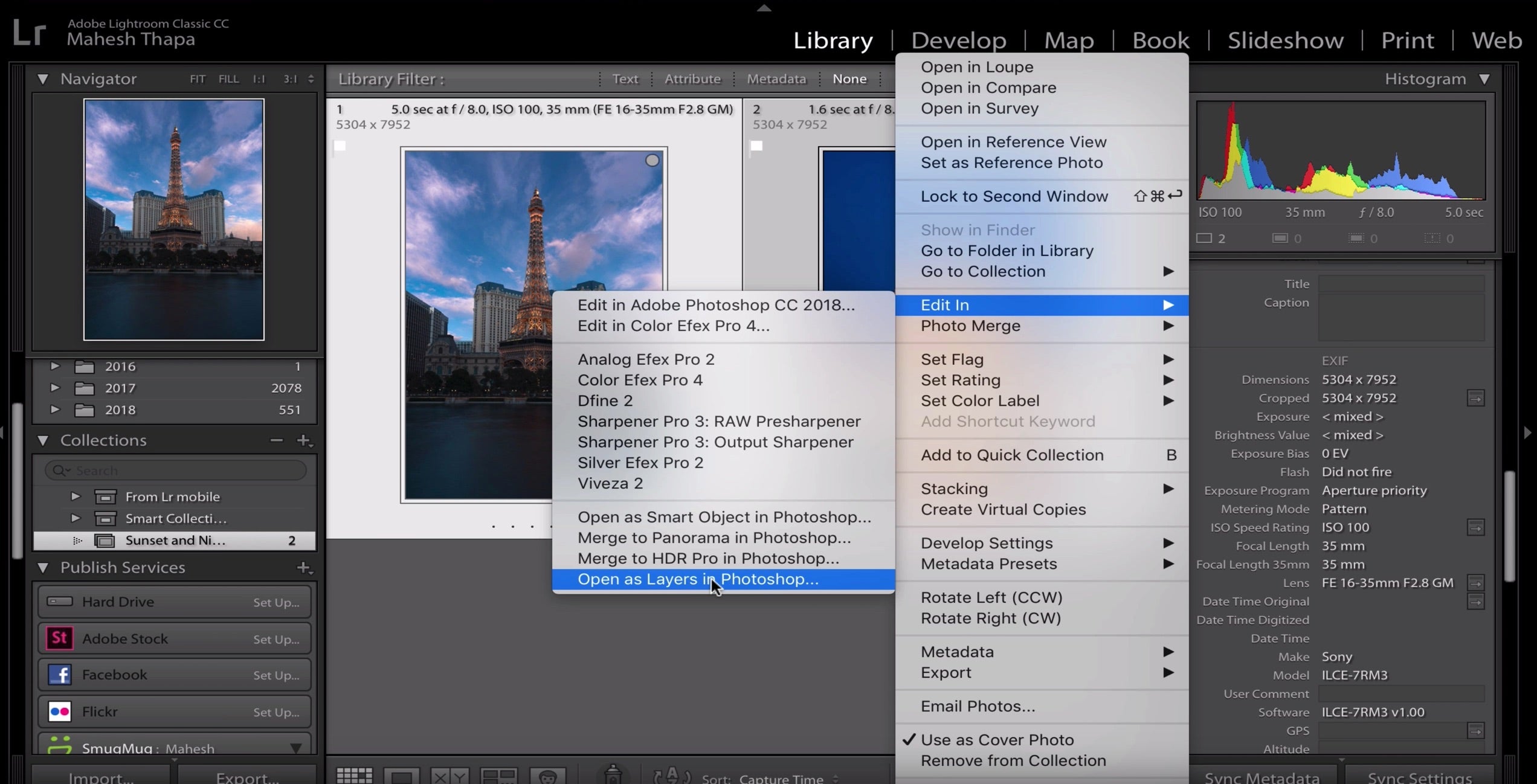Click the Sunset and Ni… collection icon
The height and width of the screenshot is (784, 1537).
point(105,541)
